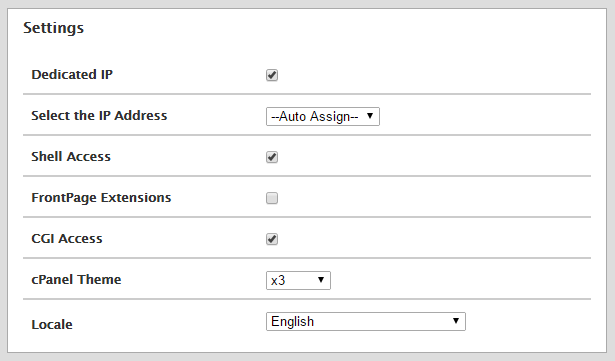Click the Settings heading text
The image size is (615, 361).
pos(53,28)
